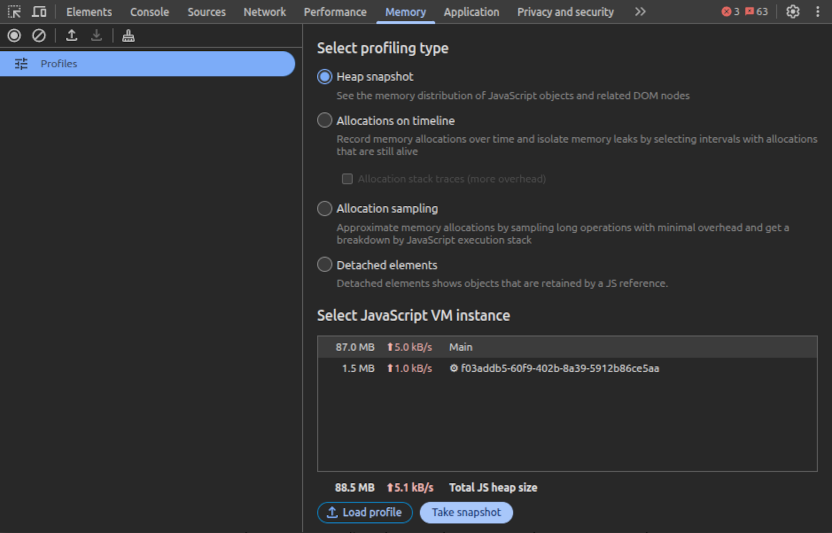
Task: Click the red errors count badge
Action: [x=730, y=12]
